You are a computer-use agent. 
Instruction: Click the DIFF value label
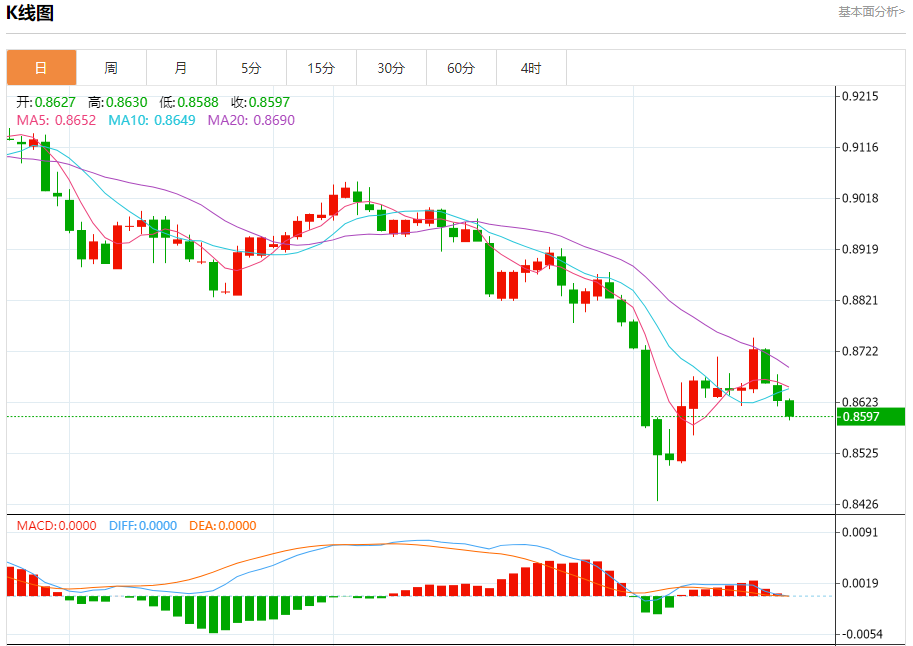click(143, 525)
